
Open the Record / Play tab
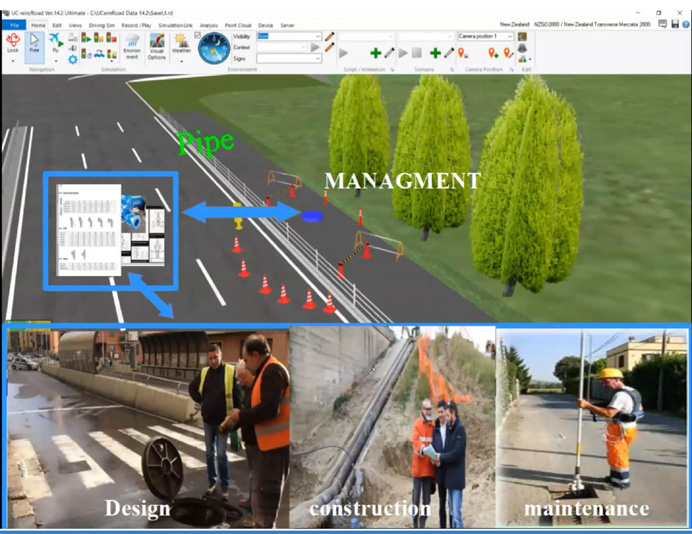[x=136, y=26]
